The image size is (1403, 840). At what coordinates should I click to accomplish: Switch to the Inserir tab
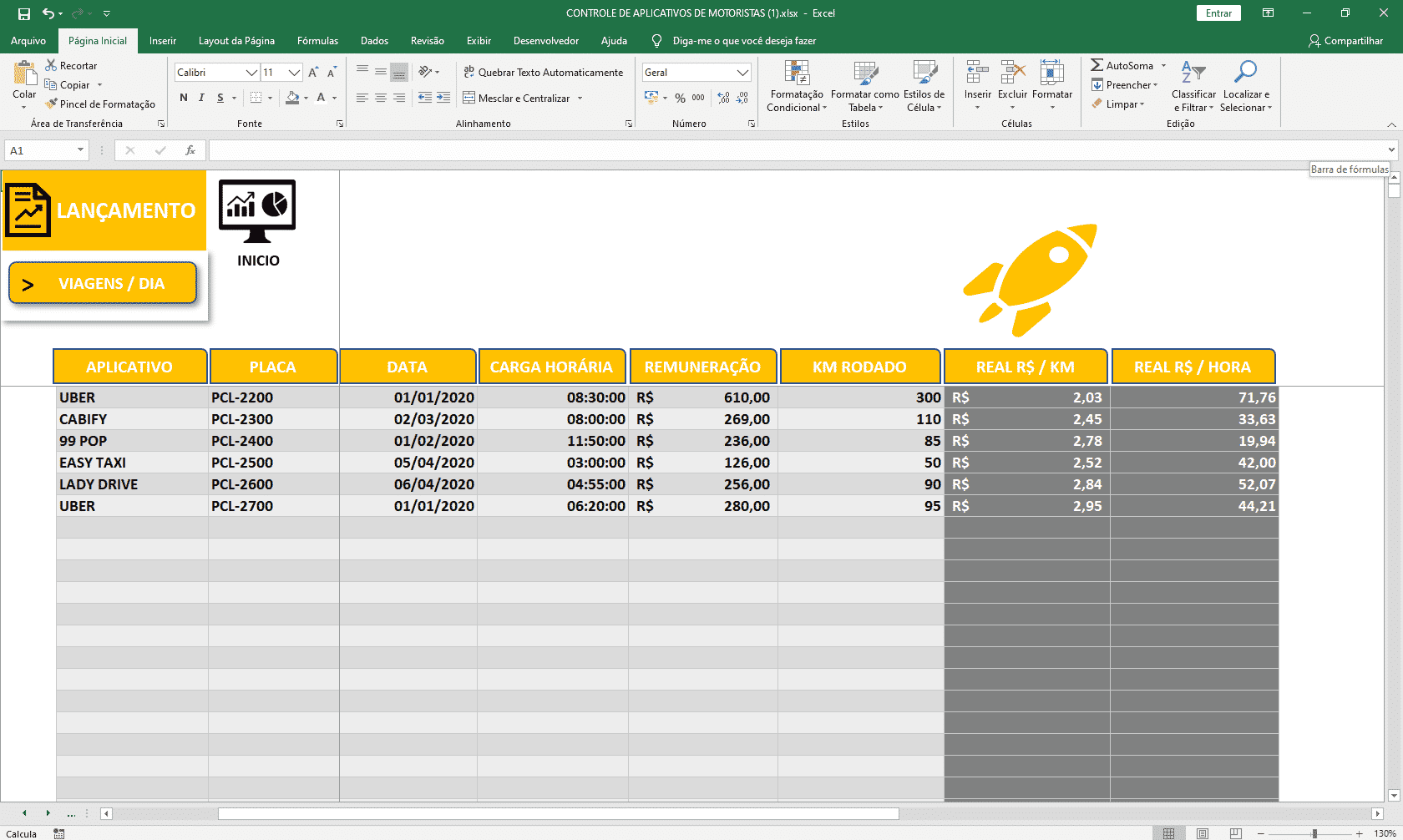(163, 41)
